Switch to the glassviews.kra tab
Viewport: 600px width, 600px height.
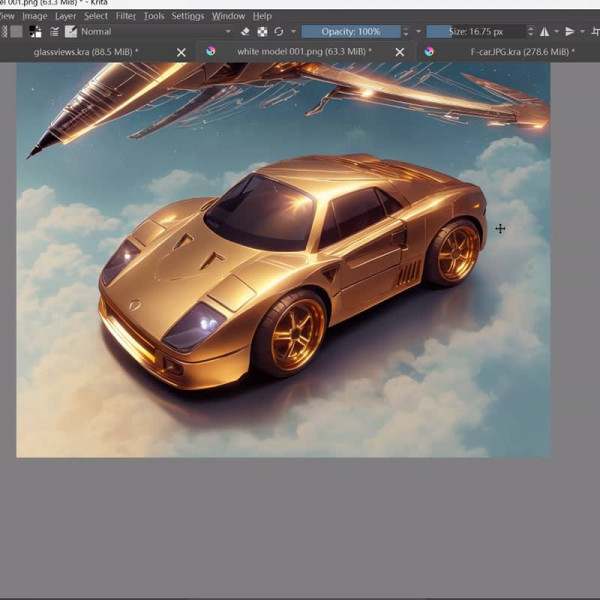pyautogui.click(x=86, y=51)
